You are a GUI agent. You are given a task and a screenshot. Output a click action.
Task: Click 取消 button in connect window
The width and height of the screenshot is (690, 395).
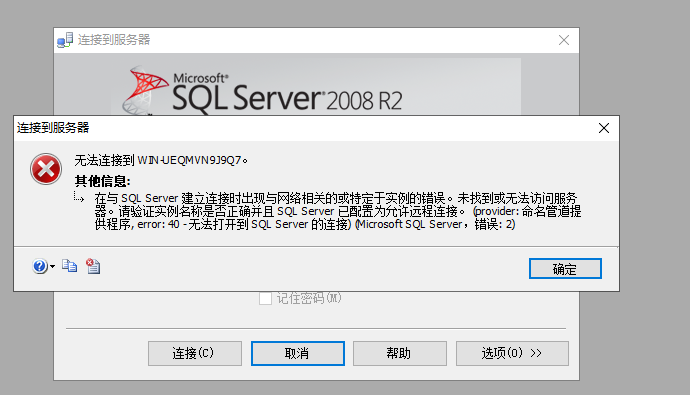click(x=297, y=353)
